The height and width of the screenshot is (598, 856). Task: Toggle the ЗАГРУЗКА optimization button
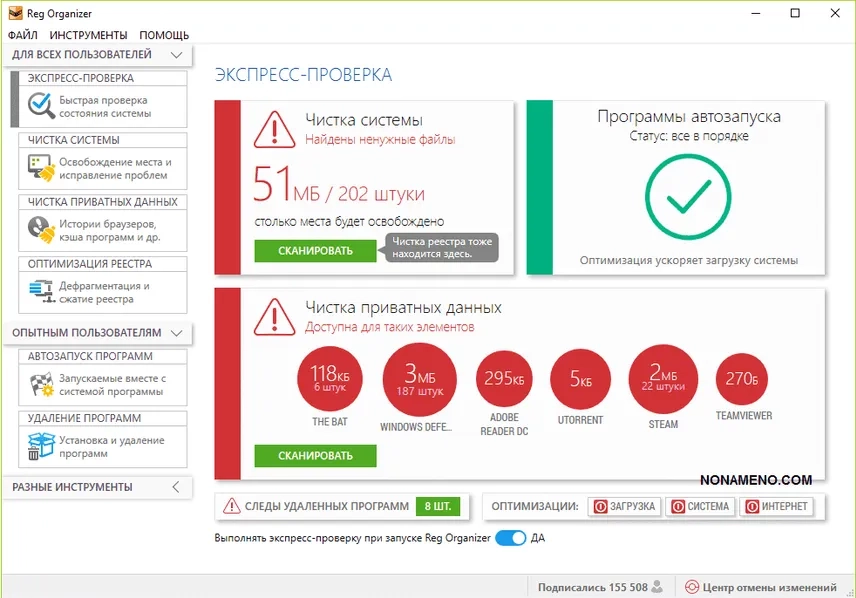point(624,507)
